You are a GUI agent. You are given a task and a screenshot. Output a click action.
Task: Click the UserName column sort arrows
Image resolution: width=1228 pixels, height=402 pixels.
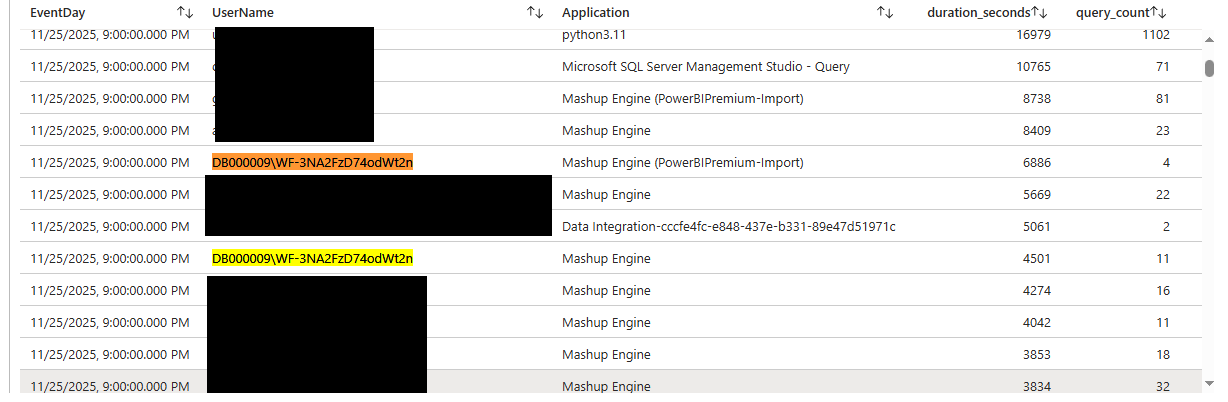tap(535, 13)
